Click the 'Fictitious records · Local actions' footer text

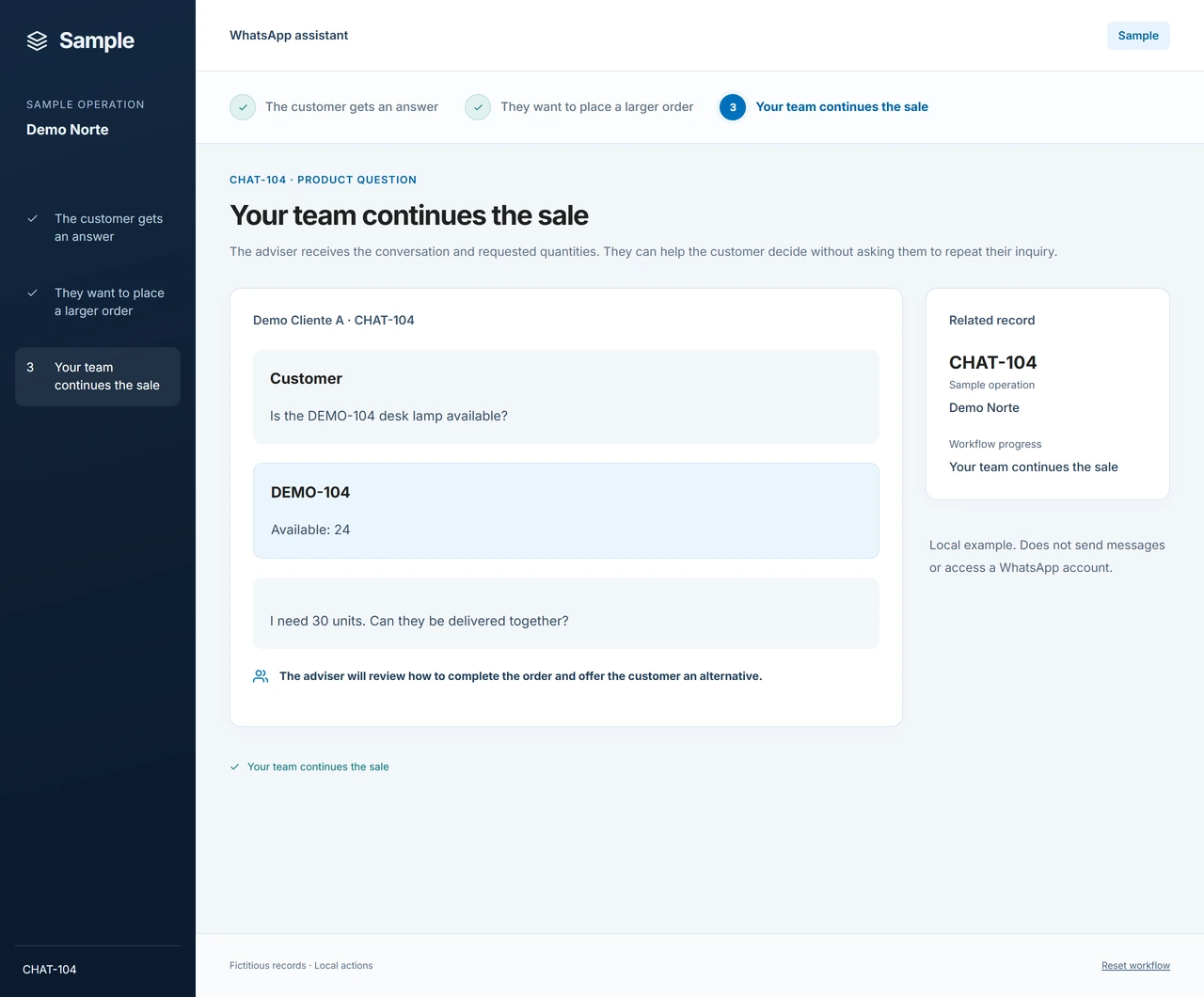(x=301, y=966)
